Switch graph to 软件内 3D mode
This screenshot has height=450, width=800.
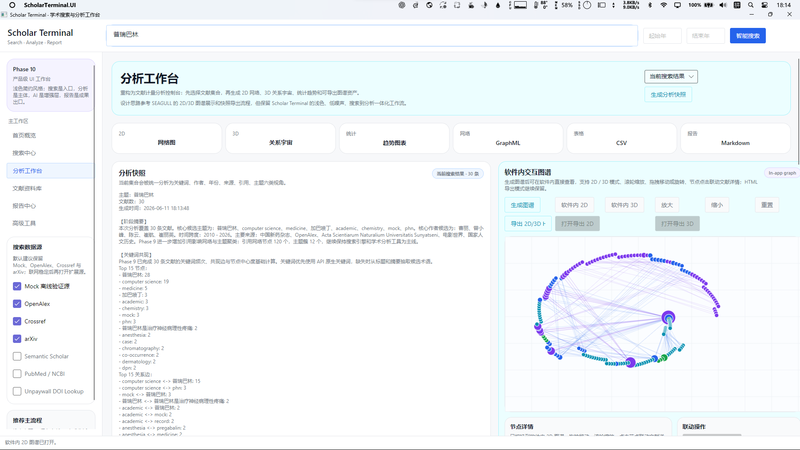point(624,205)
